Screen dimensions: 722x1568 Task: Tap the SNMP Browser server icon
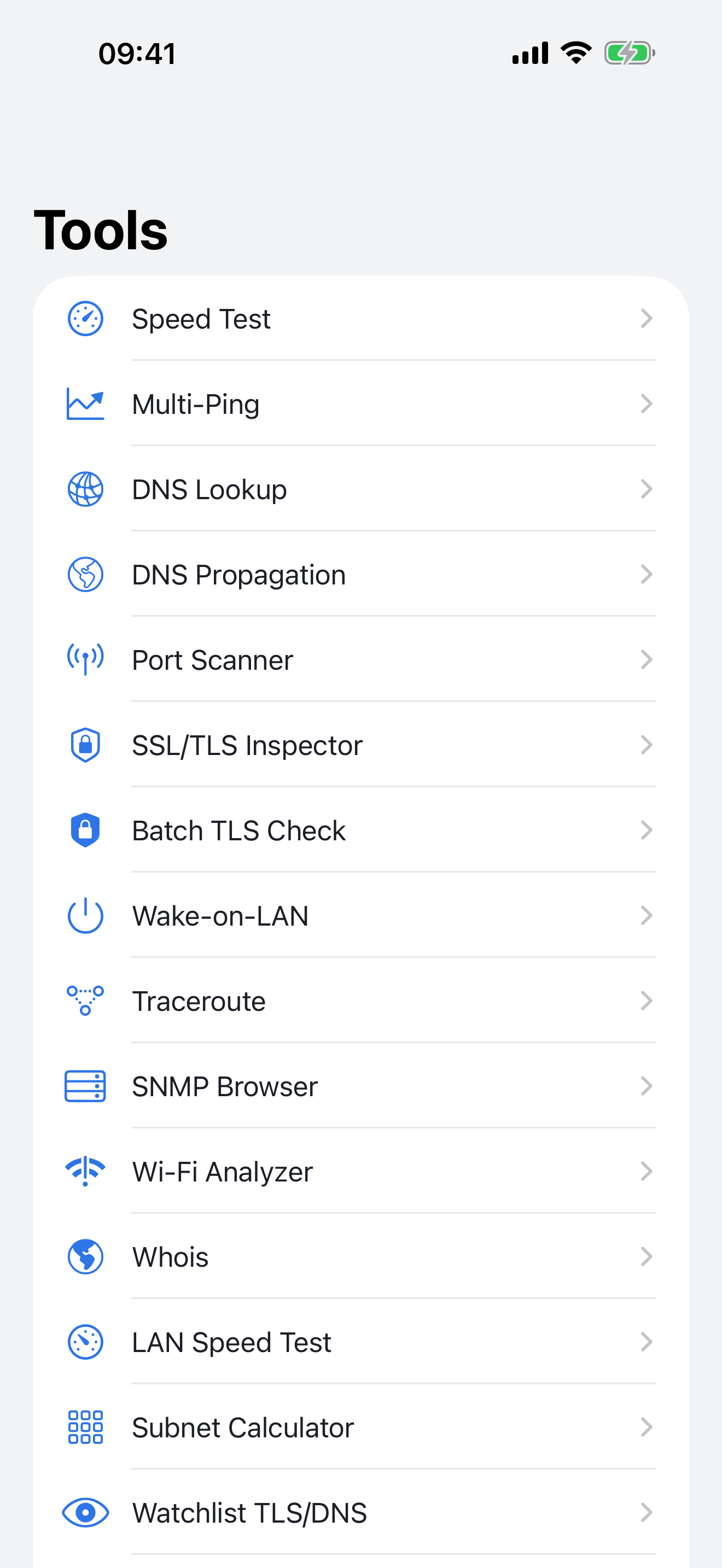[85, 1086]
